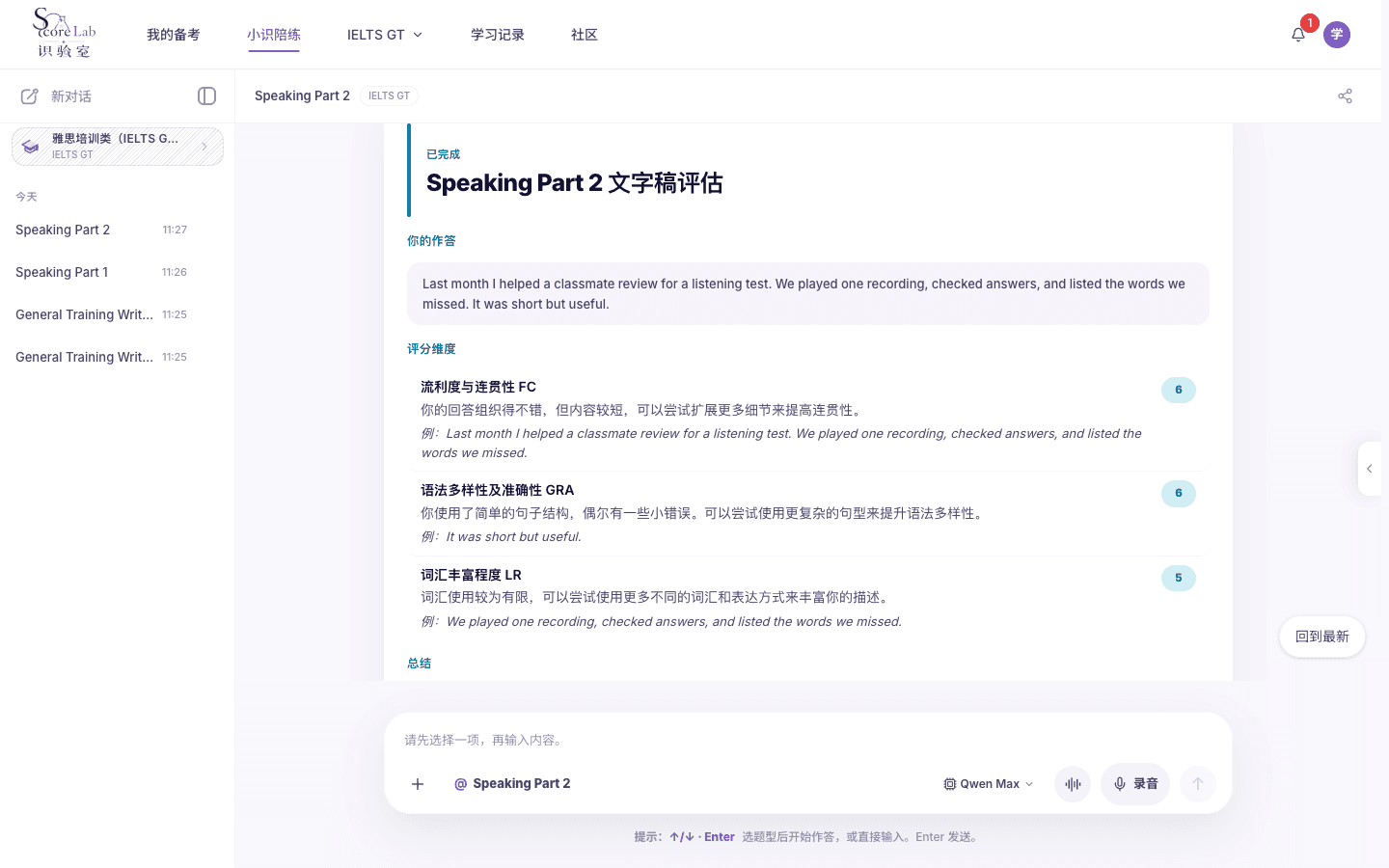This screenshot has width=1389, height=868.
Task: Start recording with the 录音 button
Action: click(x=1135, y=784)
